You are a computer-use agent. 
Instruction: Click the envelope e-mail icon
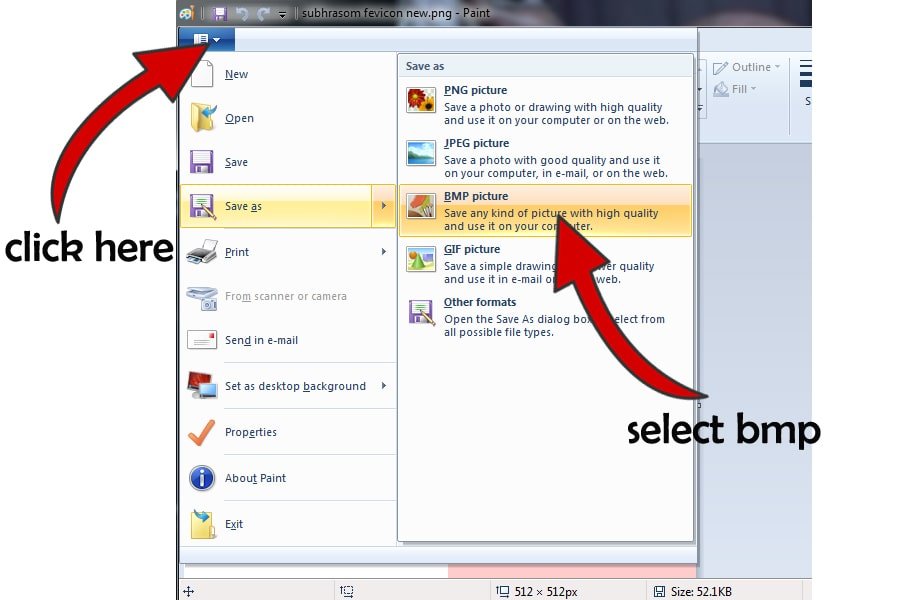click(201, 339)
